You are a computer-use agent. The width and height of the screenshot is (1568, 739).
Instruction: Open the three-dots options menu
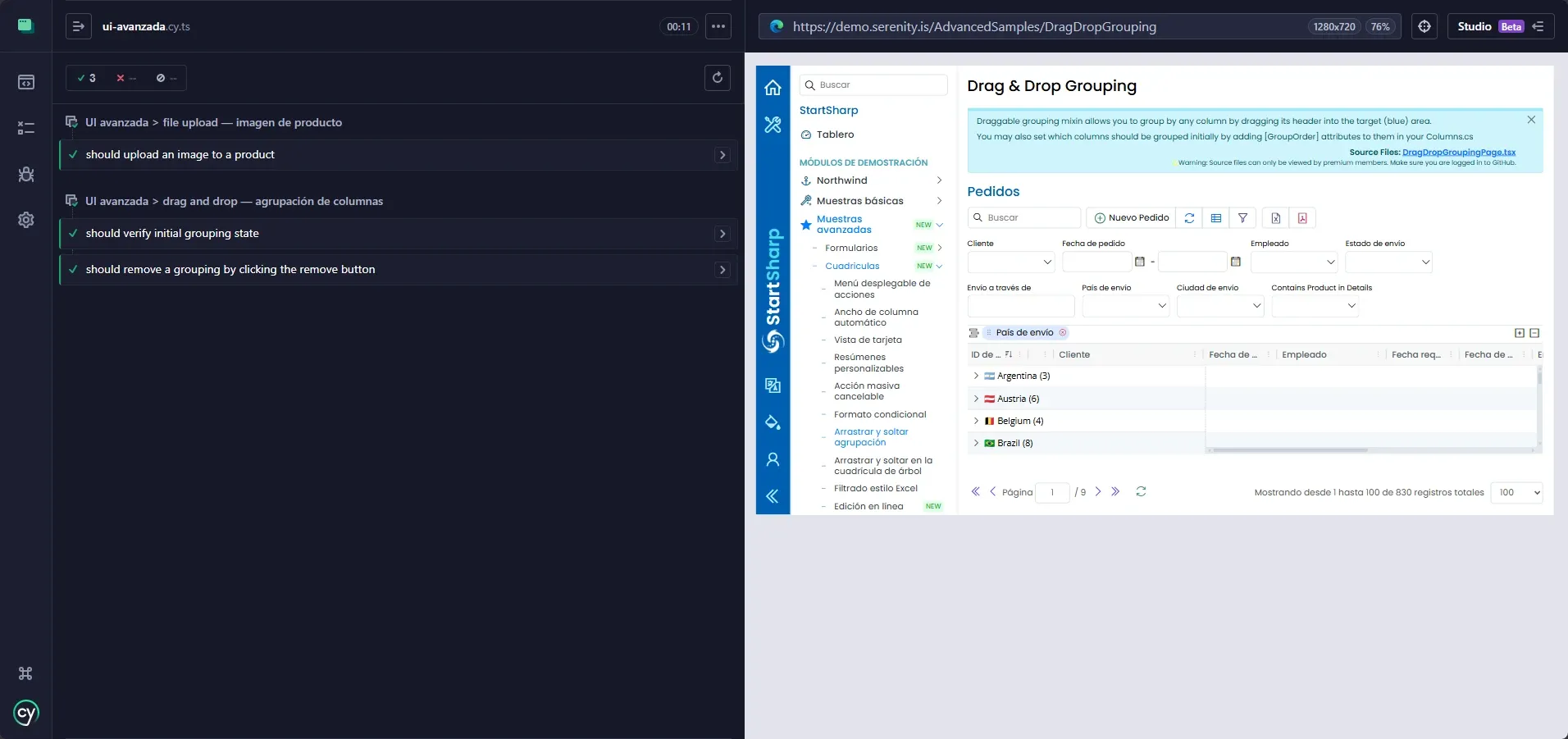pyautogui.click(x=718, y=26)
